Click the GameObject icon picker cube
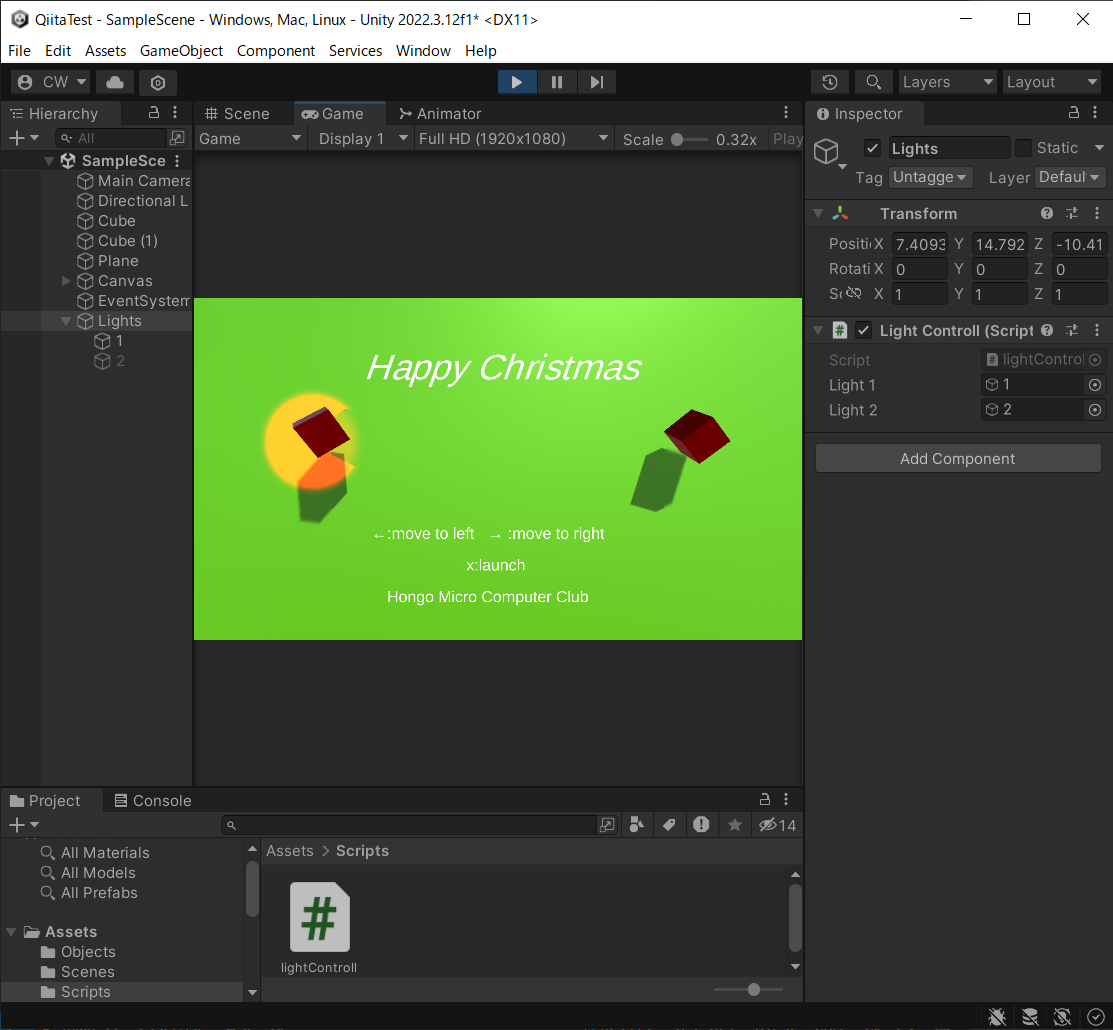The width and height of the screenshot is (1113, 1030). [828, 153]
